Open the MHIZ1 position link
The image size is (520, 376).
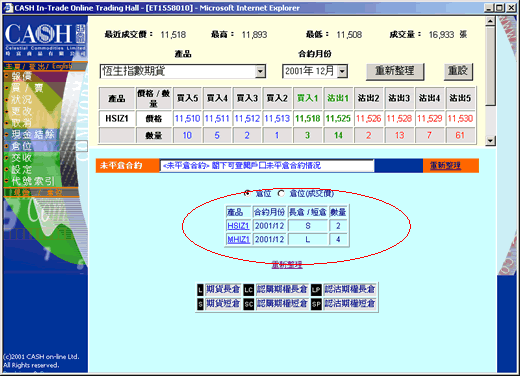point(238,239)
